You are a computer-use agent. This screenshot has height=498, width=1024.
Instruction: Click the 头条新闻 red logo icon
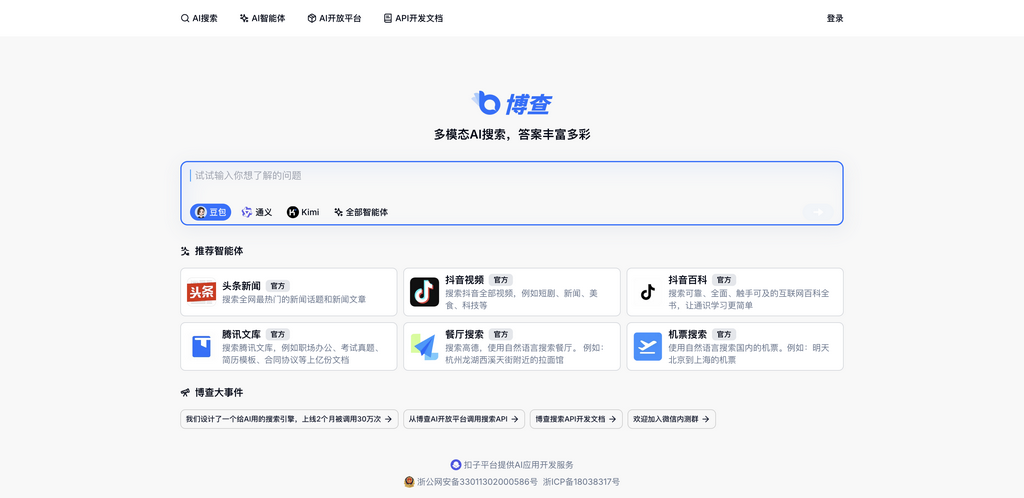pyautogui.click(x=201, y=292)
